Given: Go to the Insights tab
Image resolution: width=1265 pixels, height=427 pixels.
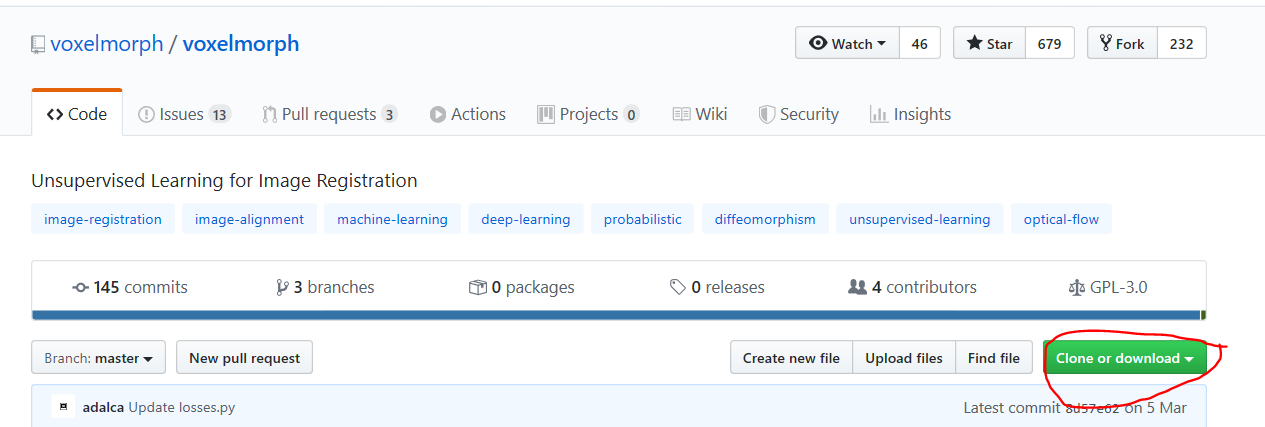Looking at the screenshot, I should (x=910, y=114).
